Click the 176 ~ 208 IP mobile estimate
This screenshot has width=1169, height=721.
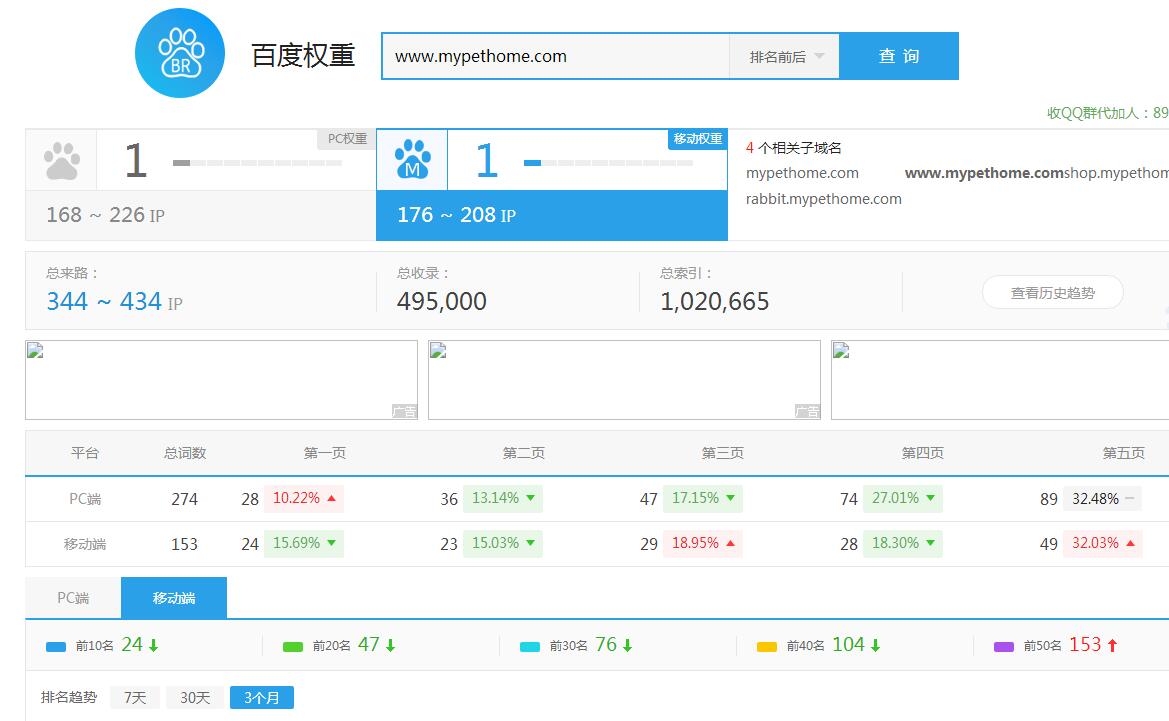456,215
